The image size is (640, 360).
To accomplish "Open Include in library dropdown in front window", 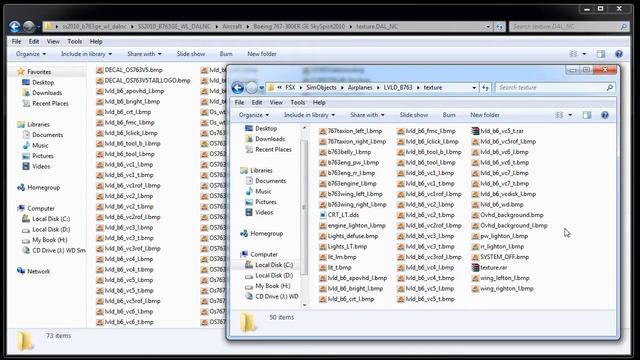I will [x=309, y=115].
